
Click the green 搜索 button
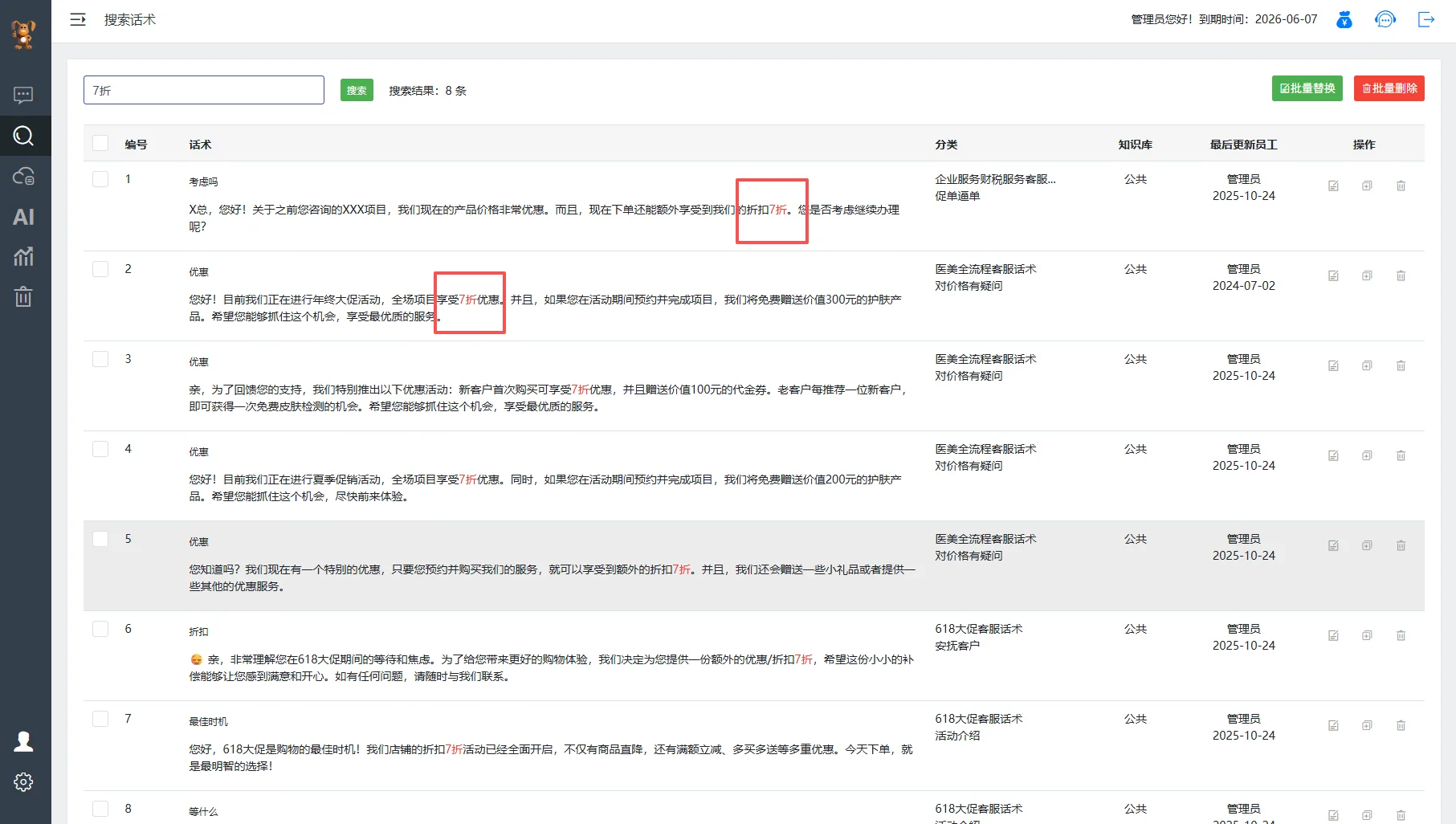point(357,90)
